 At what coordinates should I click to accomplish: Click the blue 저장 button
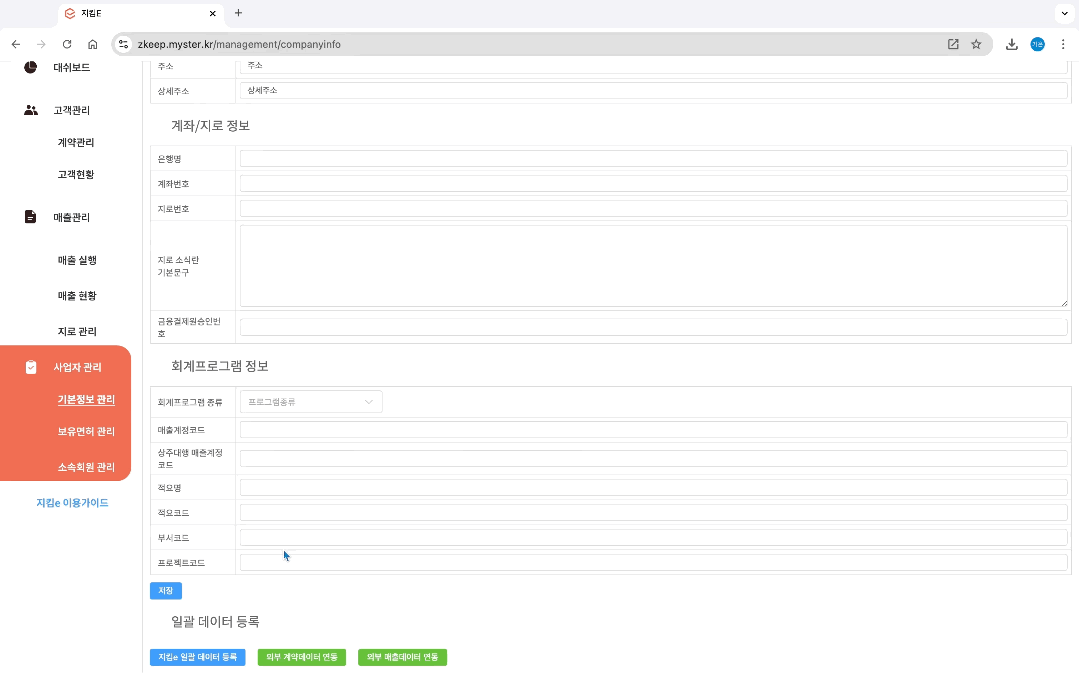tap(166, 590)
